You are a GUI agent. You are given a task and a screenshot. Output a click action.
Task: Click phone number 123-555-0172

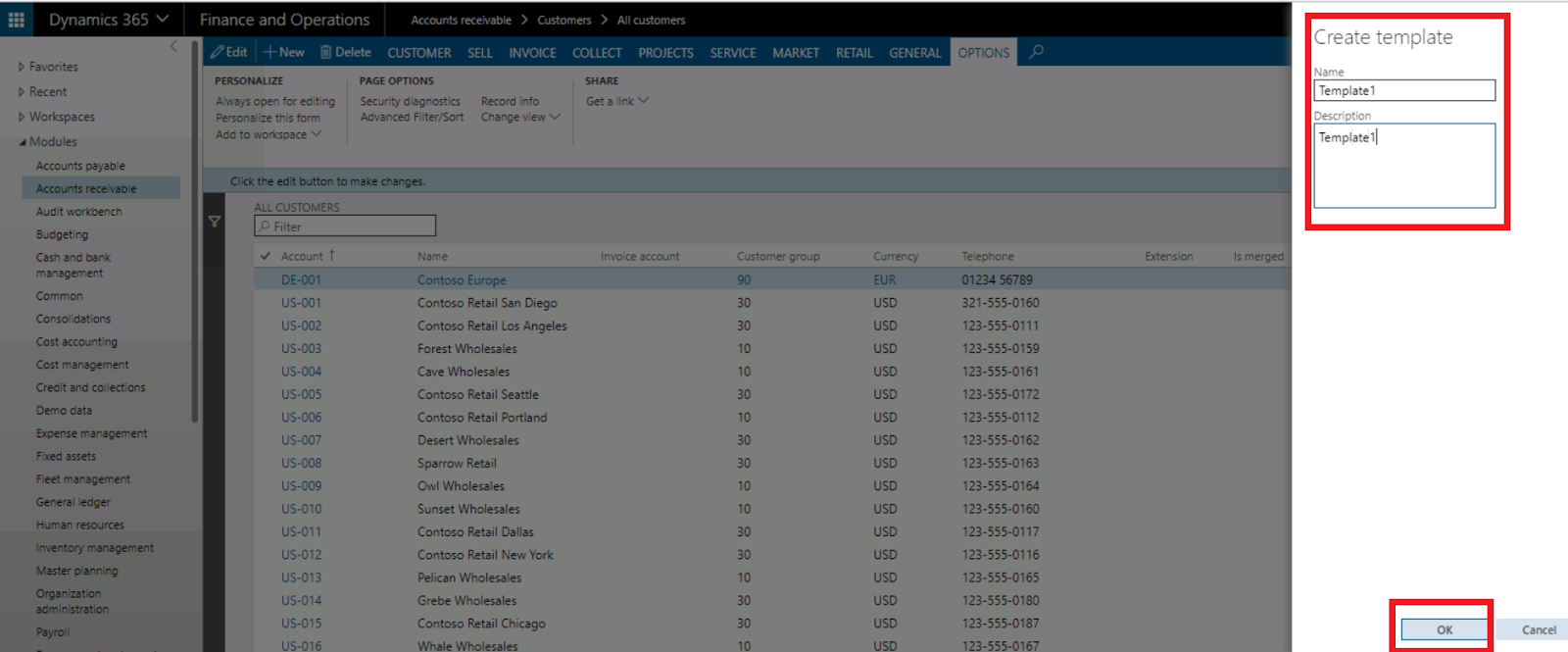[1001, 394]
